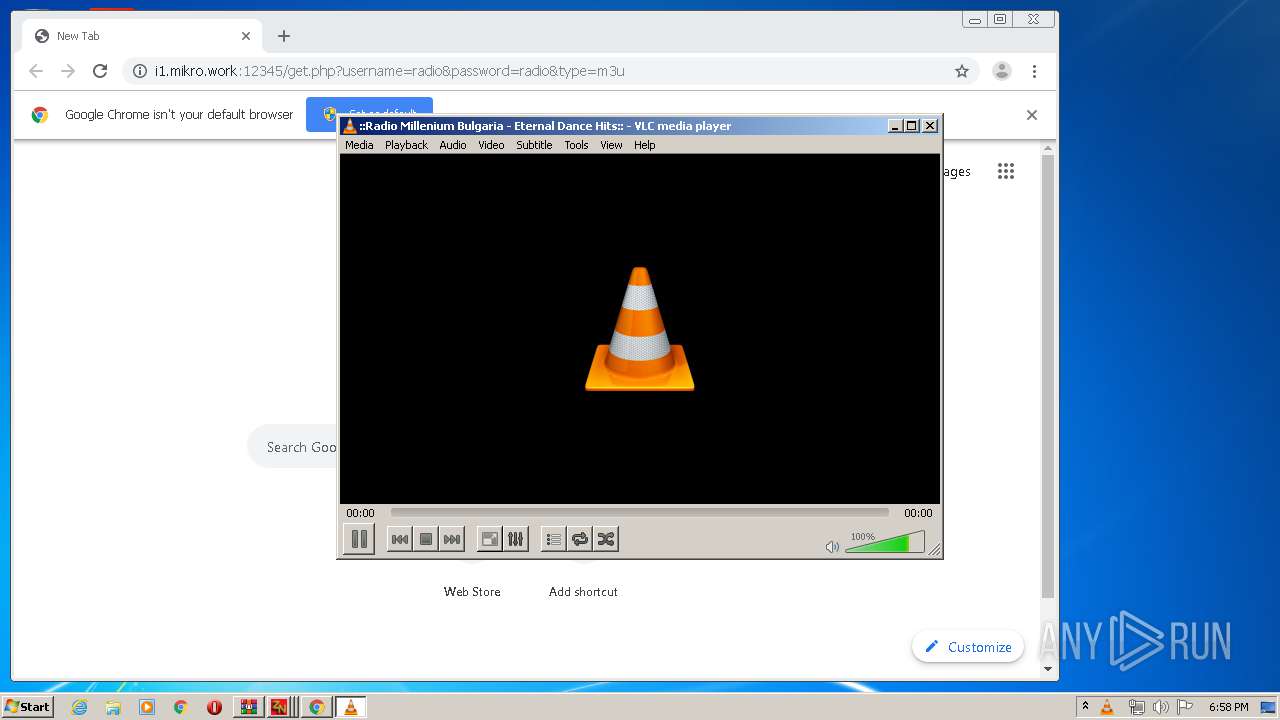Open Chrome three-dot menu

(x=1034, y=71)
